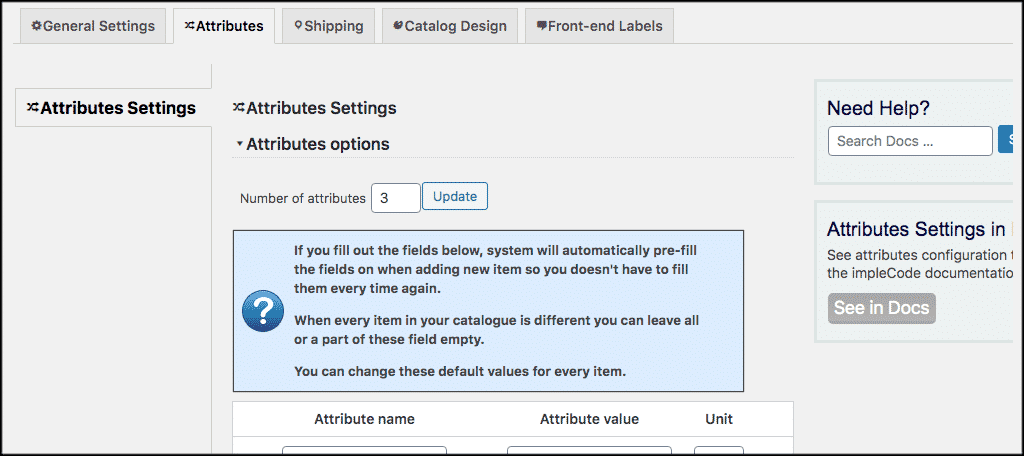Viewport: 1024px width, 456px height.
Task: Click the Need Help? heading
Action: click(x=878, y=108)
